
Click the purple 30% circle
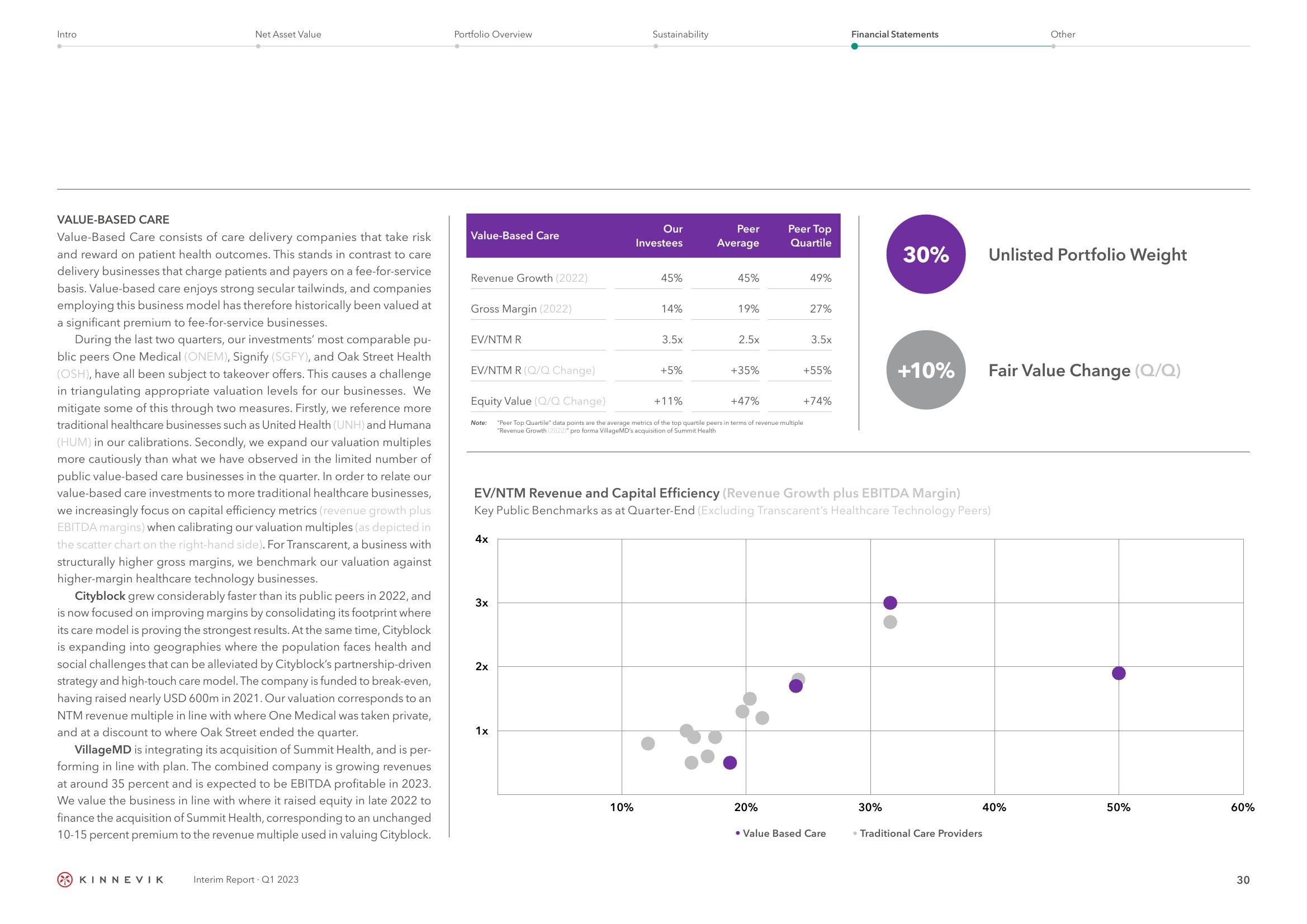[x=926, y=254]
